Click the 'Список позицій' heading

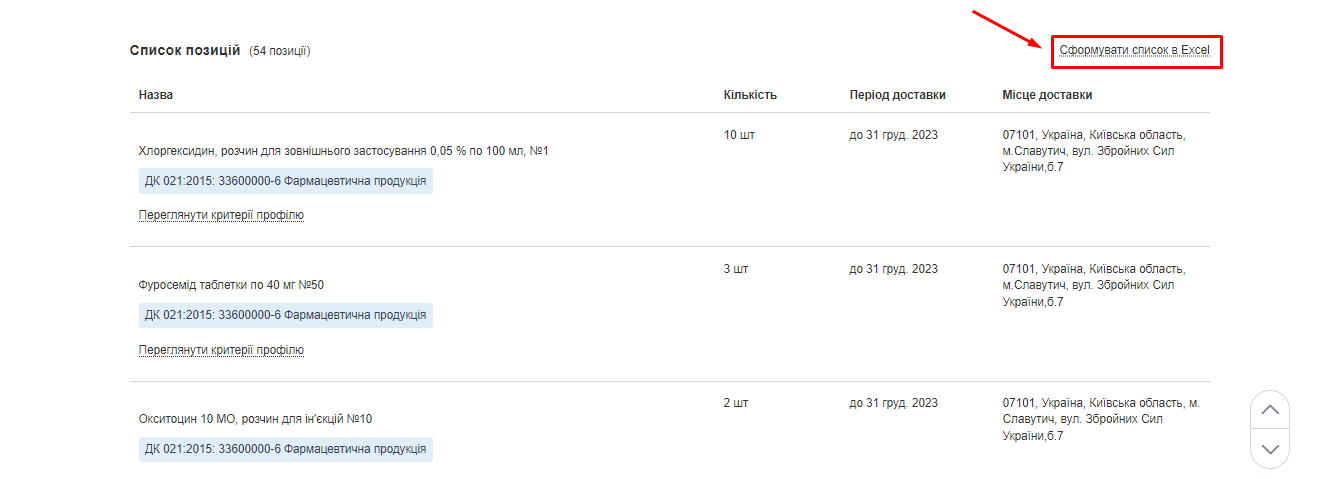point(185,50)
